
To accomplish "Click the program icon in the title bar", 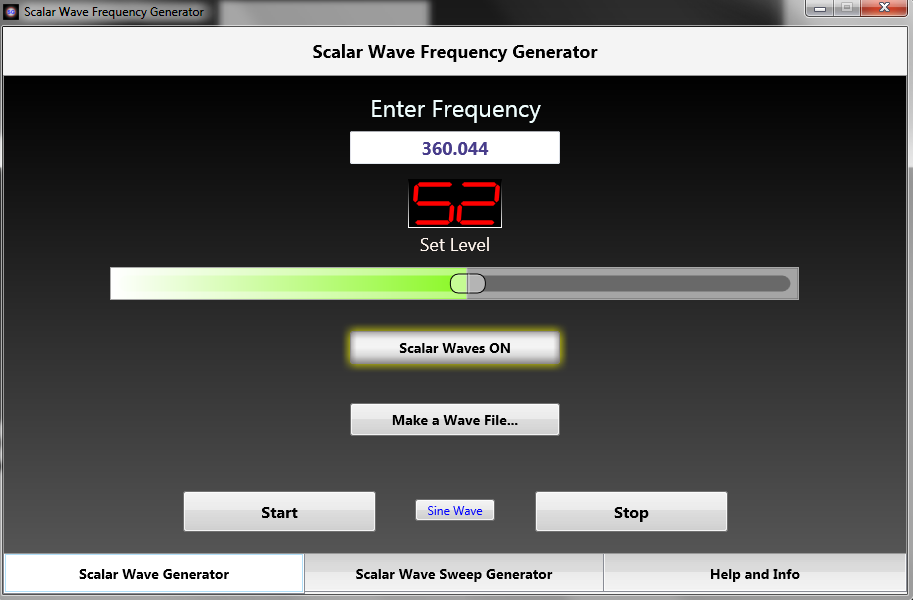I will click(x=10, y=13).
